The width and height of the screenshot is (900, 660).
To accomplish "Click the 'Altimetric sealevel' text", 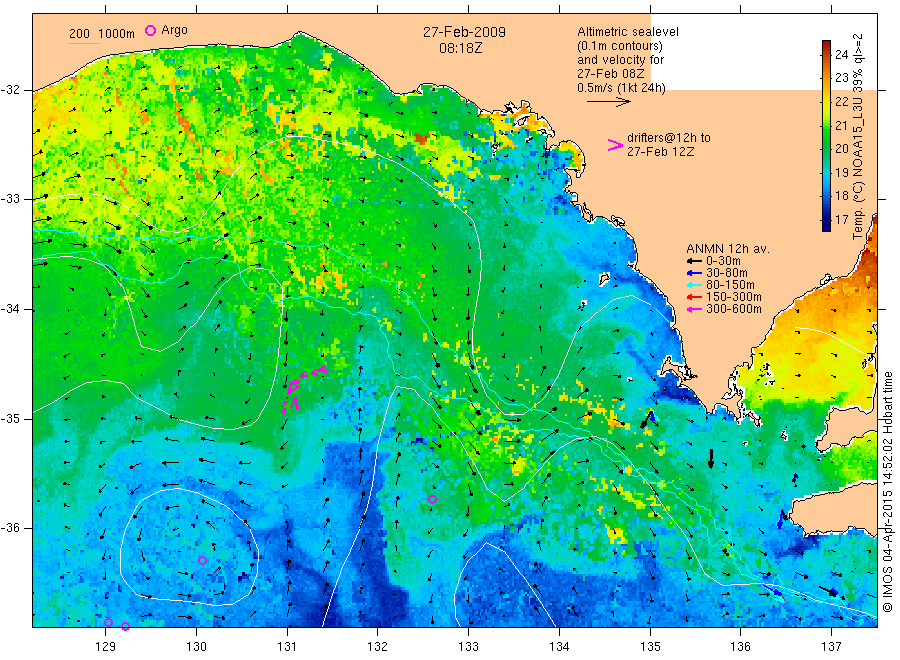I will pos(628,32).
